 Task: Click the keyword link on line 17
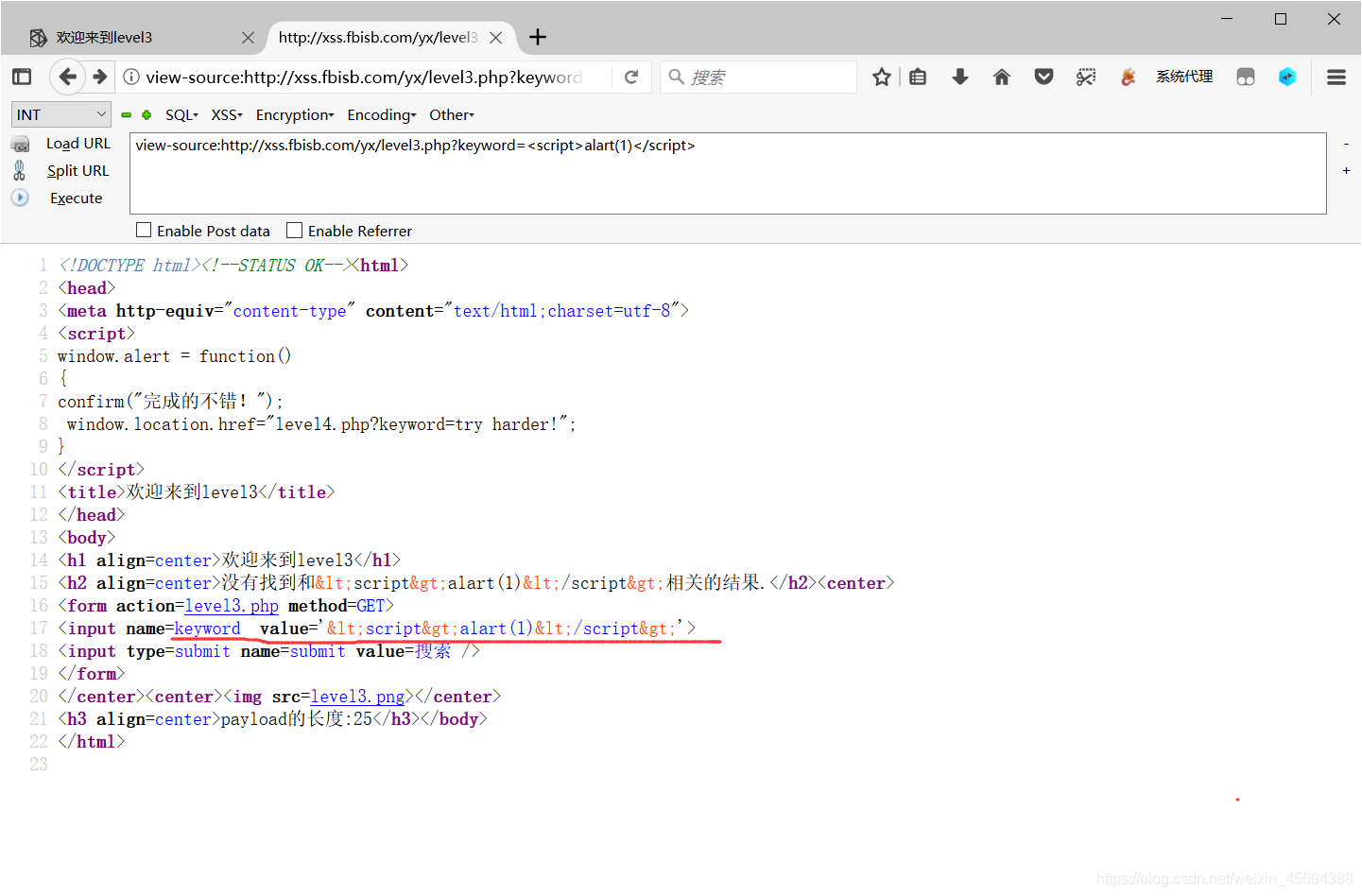(207, 629)
